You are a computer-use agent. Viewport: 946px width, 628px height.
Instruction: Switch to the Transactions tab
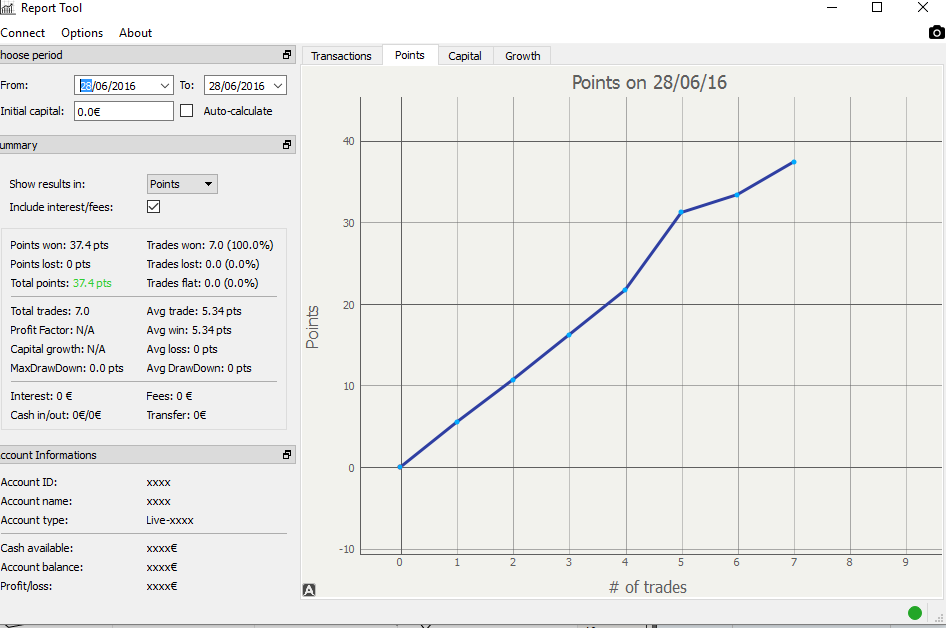pos(341,56)
